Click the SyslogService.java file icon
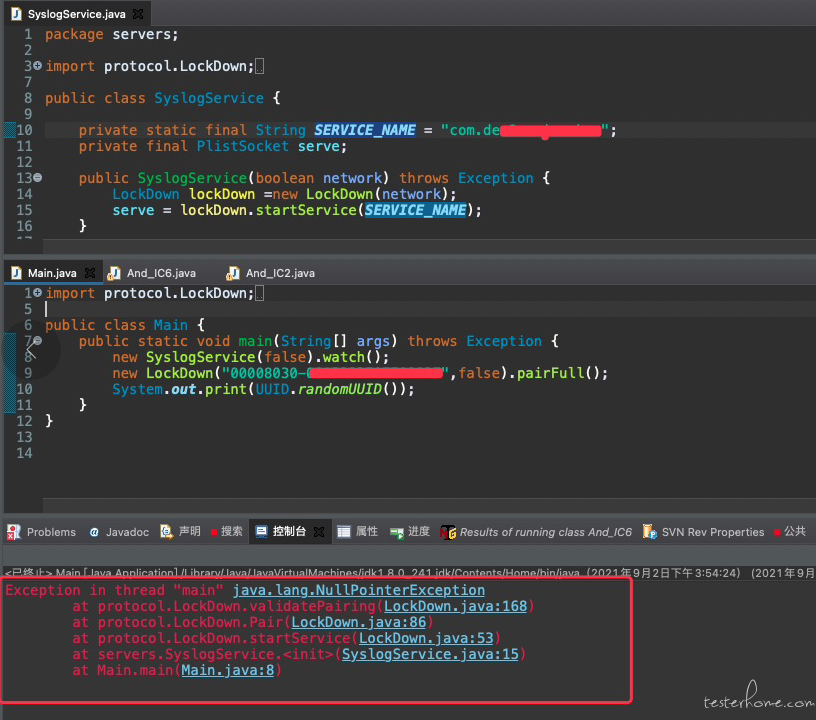Screen dimensions: 816x720 point(17,14)
